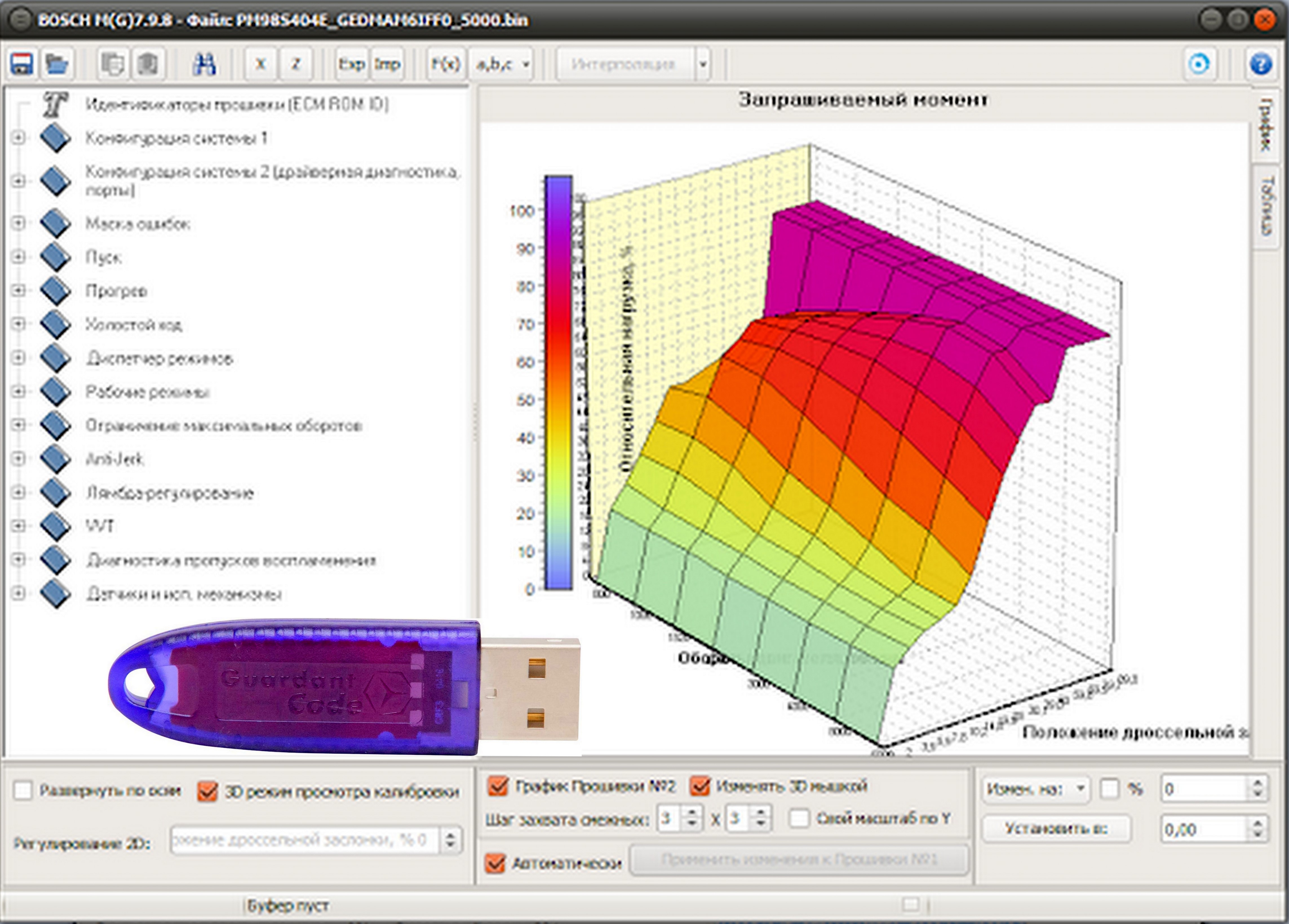The height and width of the screenshot is (924, 1289).
Task: Click the blue icon beside Диспетчер режимов
Action: 56,359
